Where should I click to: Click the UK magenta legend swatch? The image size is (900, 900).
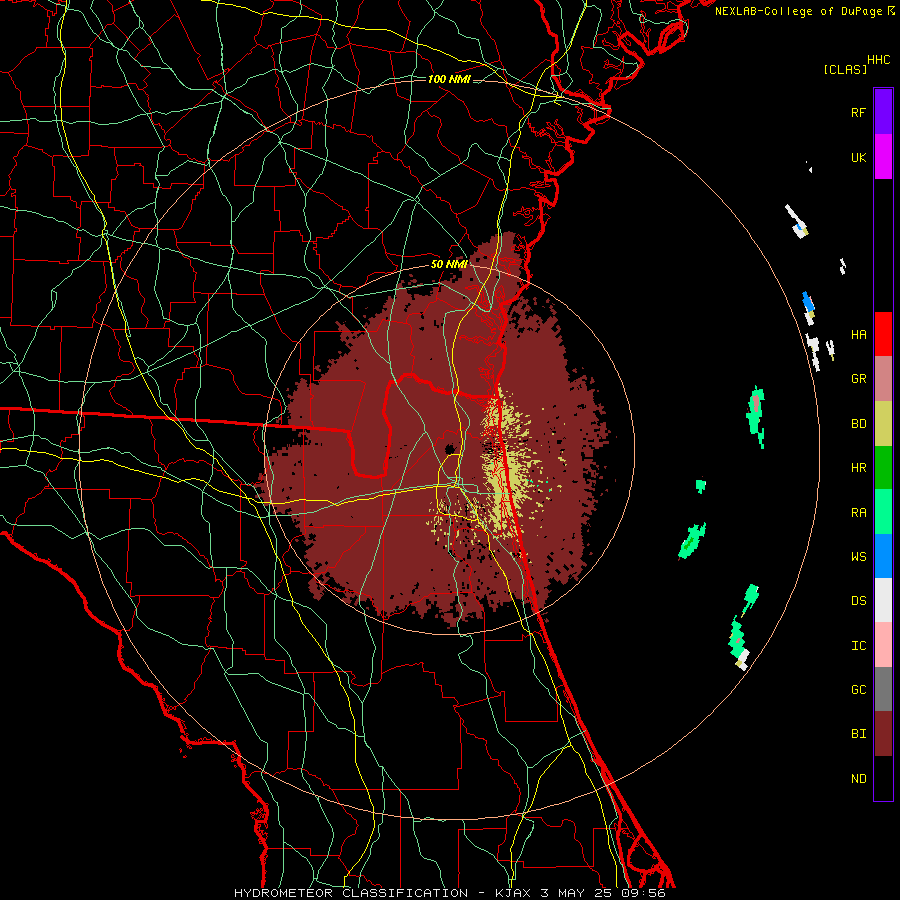point(883,157)
